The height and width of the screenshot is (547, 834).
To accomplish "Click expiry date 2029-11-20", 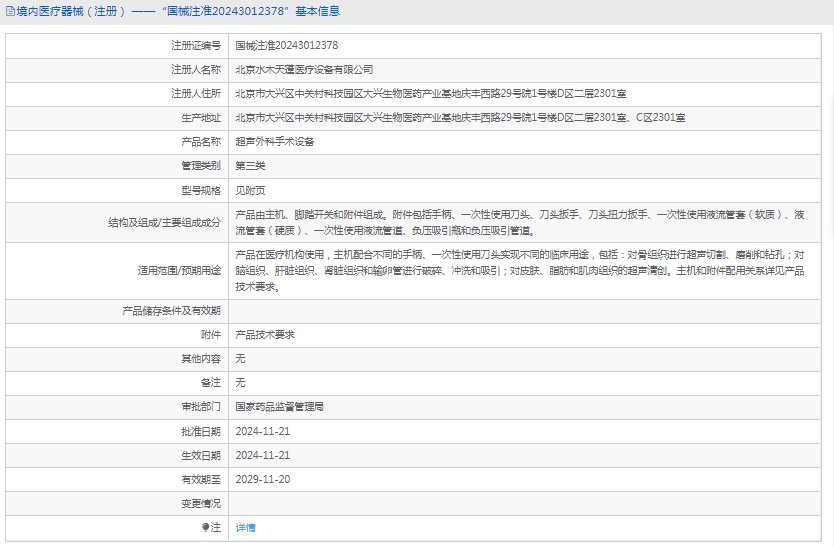I will click(262, 479).
